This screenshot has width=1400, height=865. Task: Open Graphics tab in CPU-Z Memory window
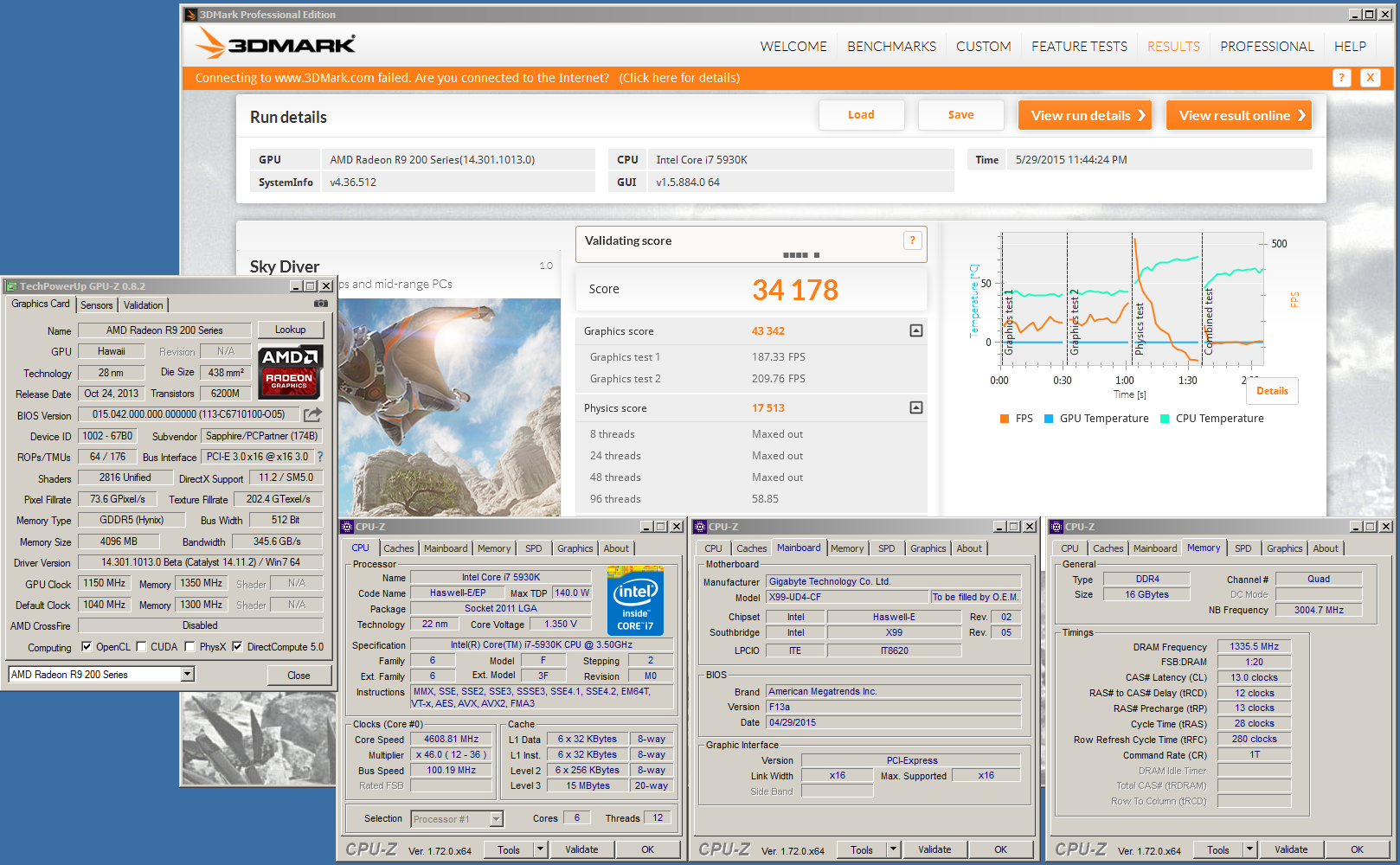point(1284,548)
